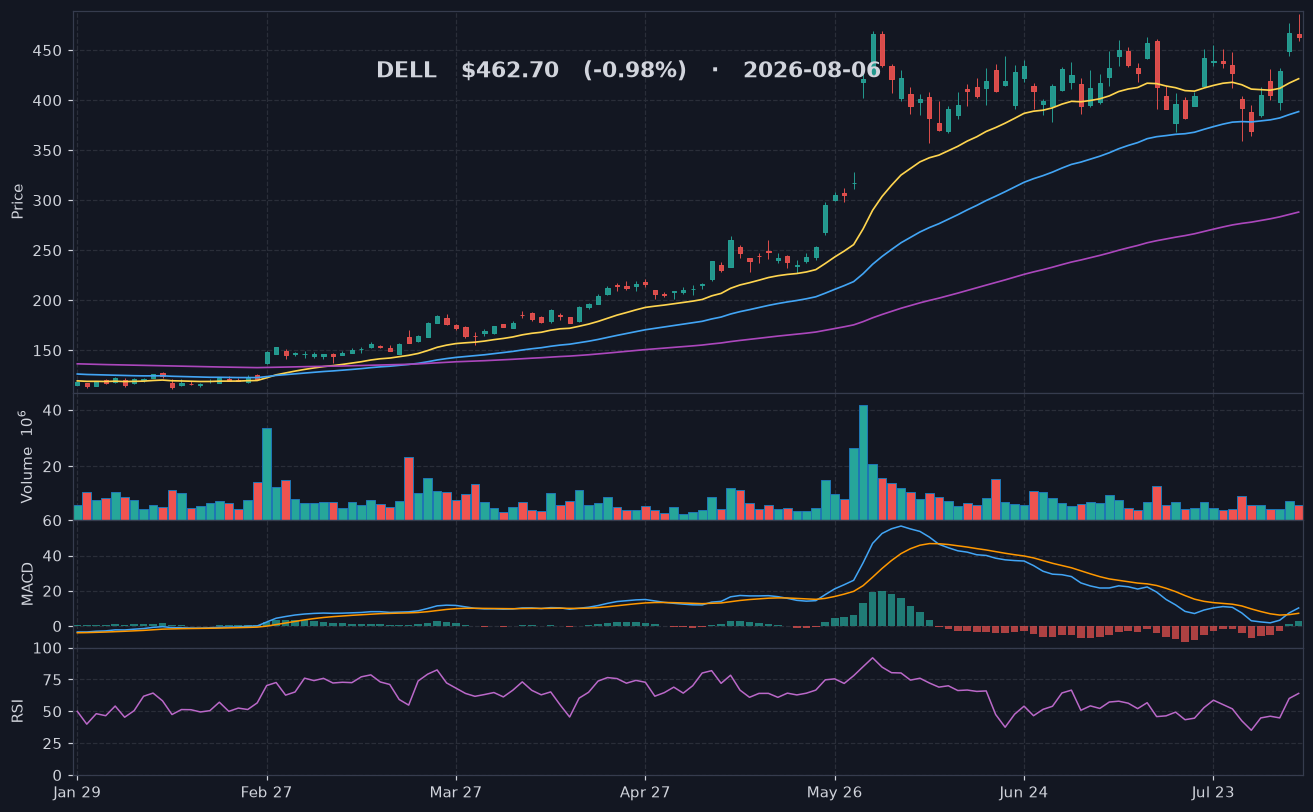
Task: Click the DELL ticker symbol in title
Action: pyautogui.click(x=406, y=71)
